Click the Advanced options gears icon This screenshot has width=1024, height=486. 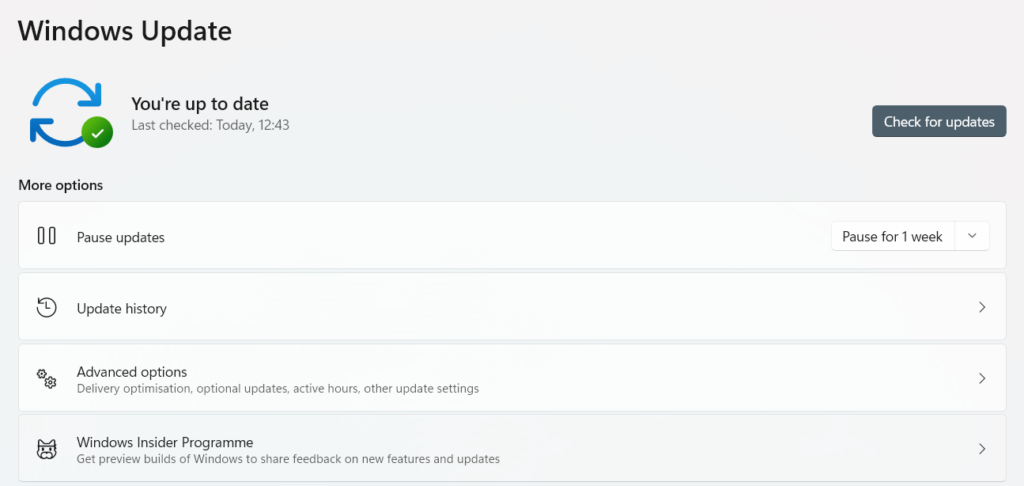(47, 378)
